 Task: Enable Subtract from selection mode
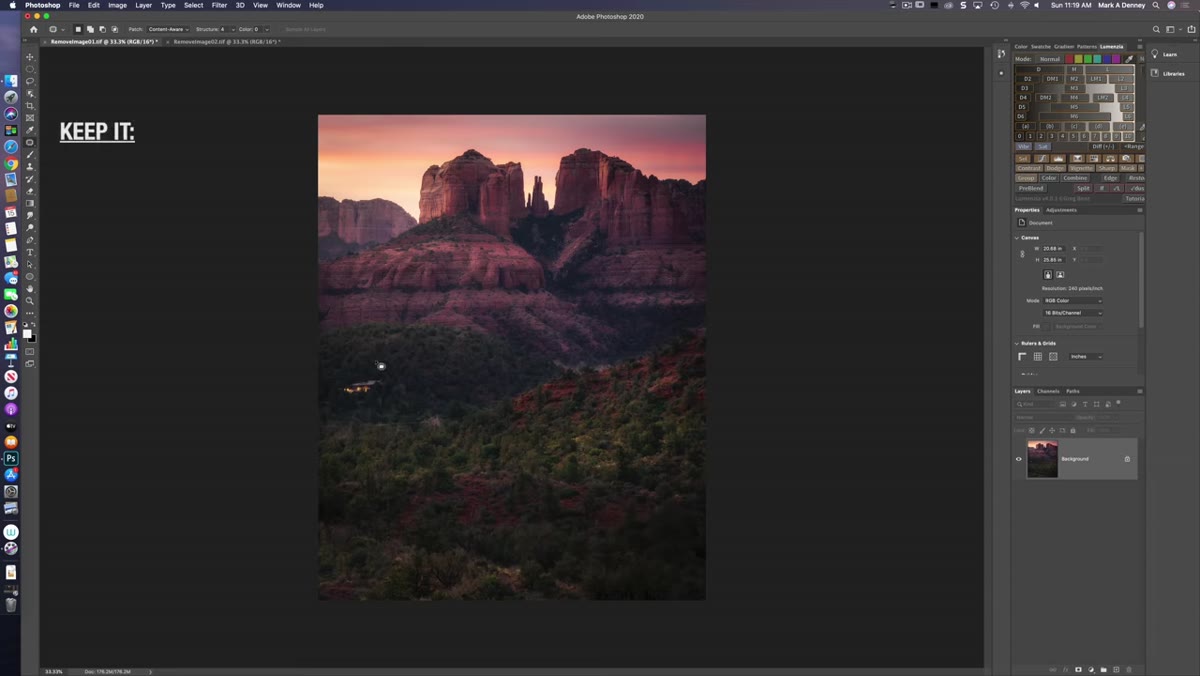click(x=102, y=30)
